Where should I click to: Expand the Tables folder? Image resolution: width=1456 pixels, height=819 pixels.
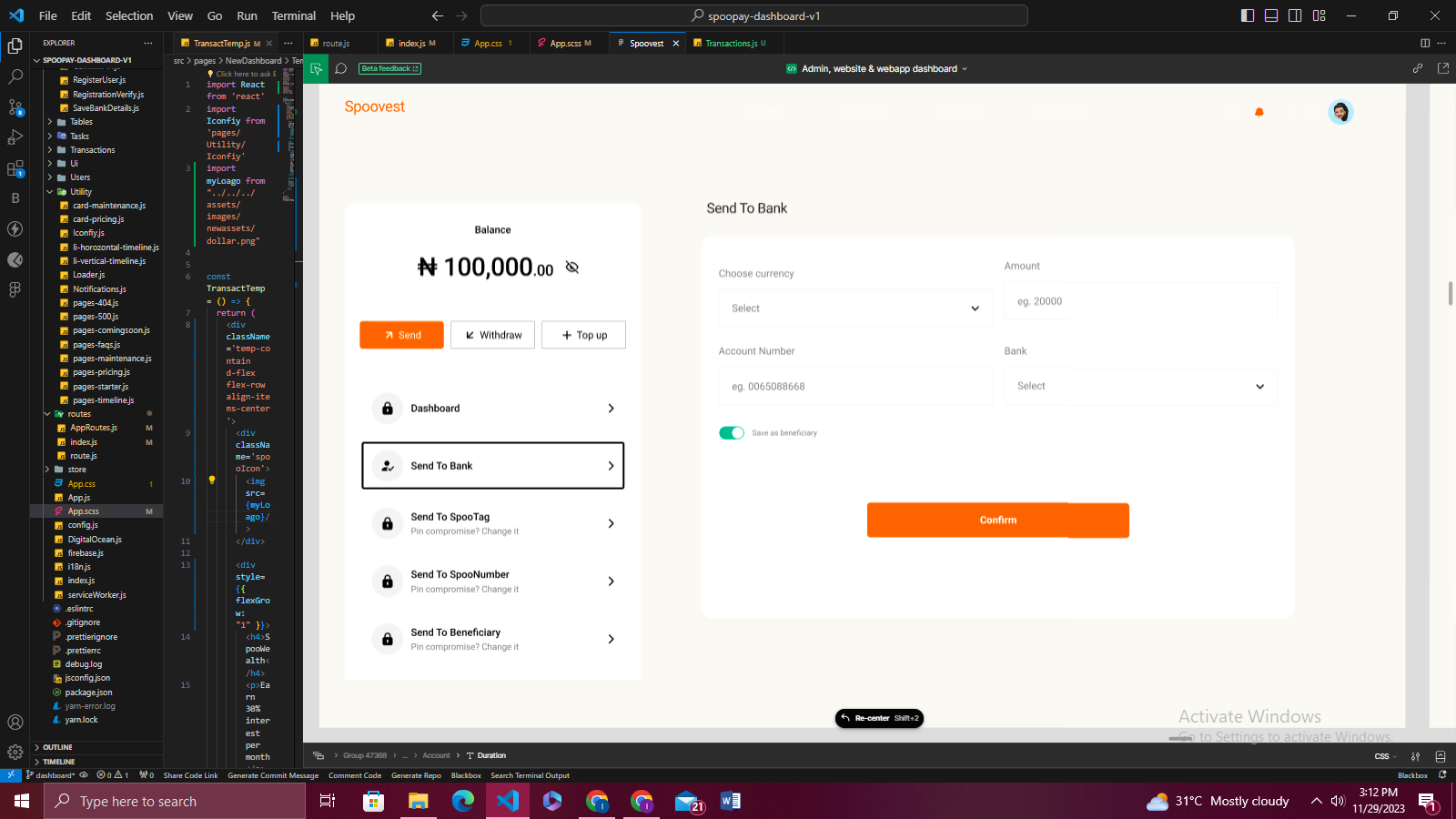tap(82, 122)
